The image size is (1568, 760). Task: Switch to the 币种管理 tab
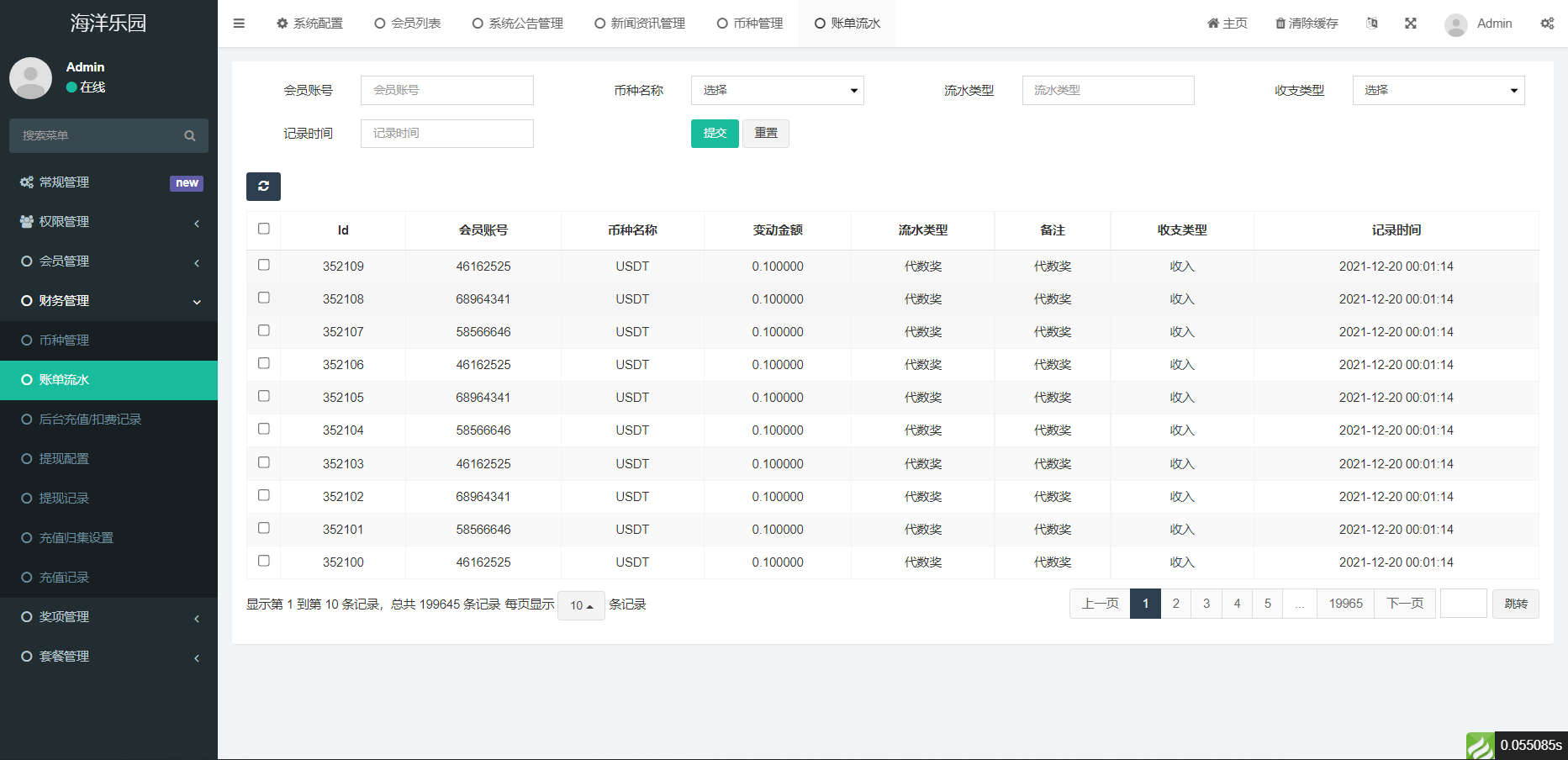click(x=750, y=24)
